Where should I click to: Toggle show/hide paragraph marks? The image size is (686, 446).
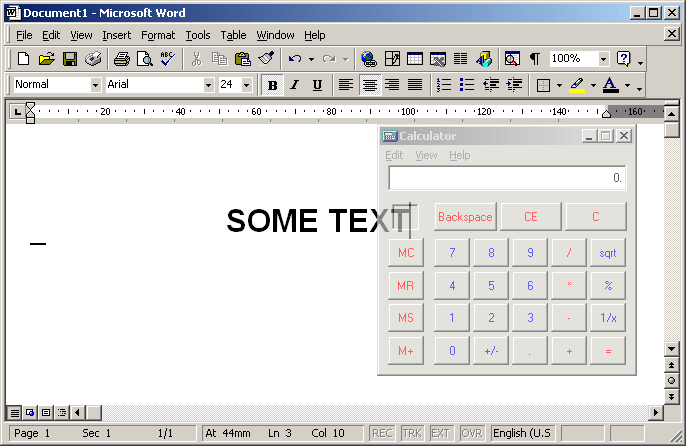[535, 59]
